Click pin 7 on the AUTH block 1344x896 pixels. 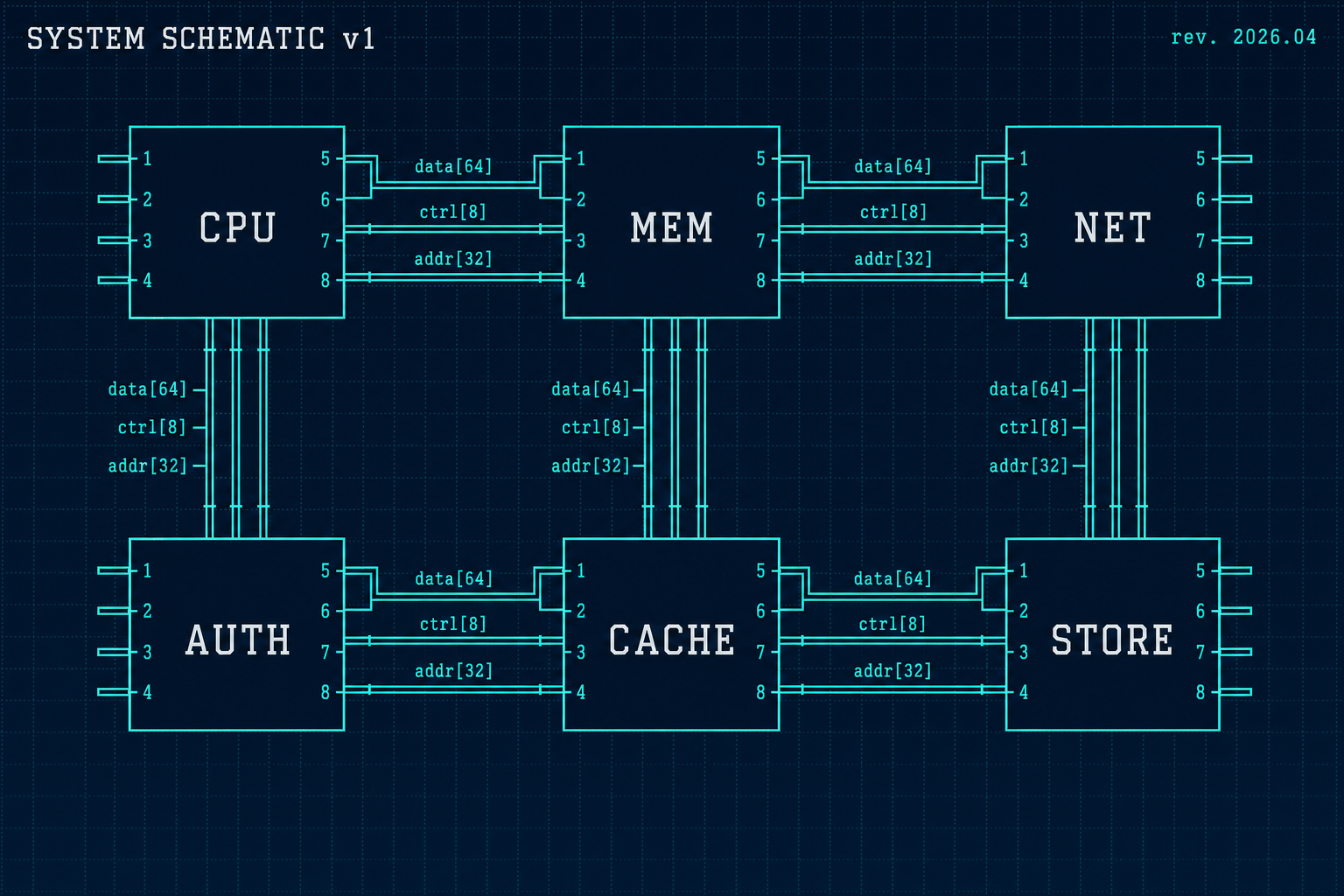coord(325,652)
